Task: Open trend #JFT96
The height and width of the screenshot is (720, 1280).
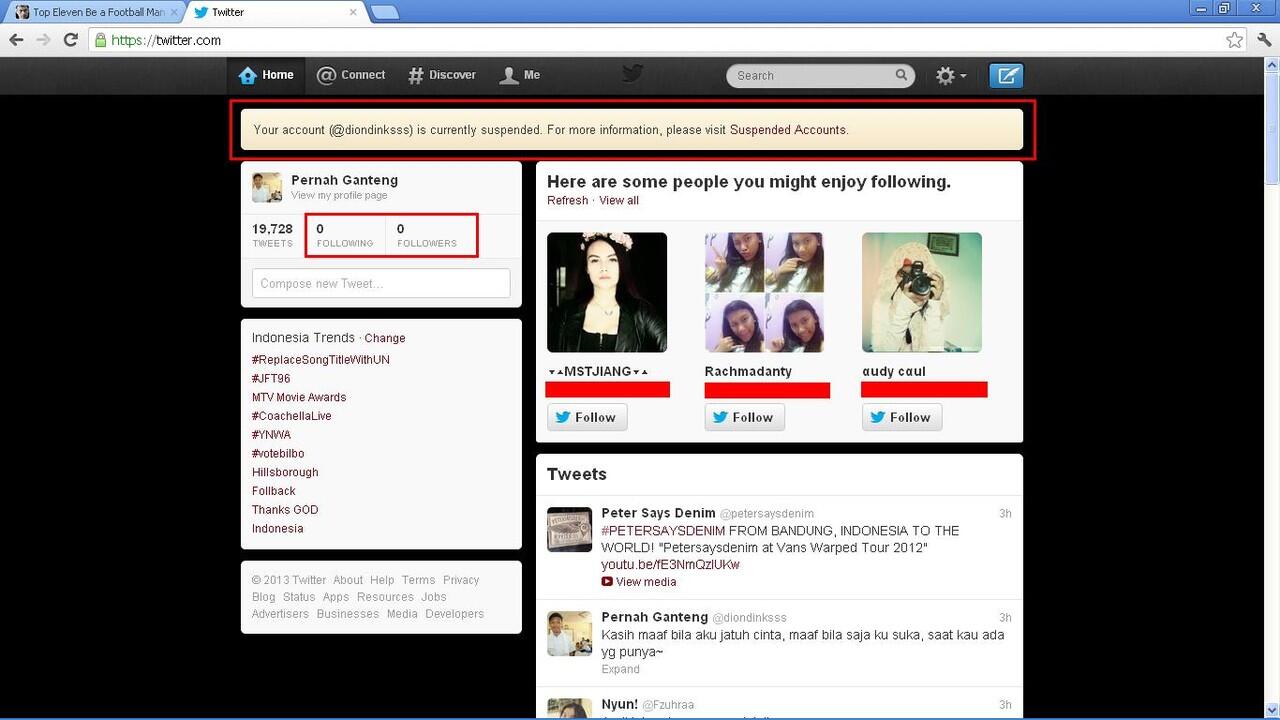Action: (271, 379)
